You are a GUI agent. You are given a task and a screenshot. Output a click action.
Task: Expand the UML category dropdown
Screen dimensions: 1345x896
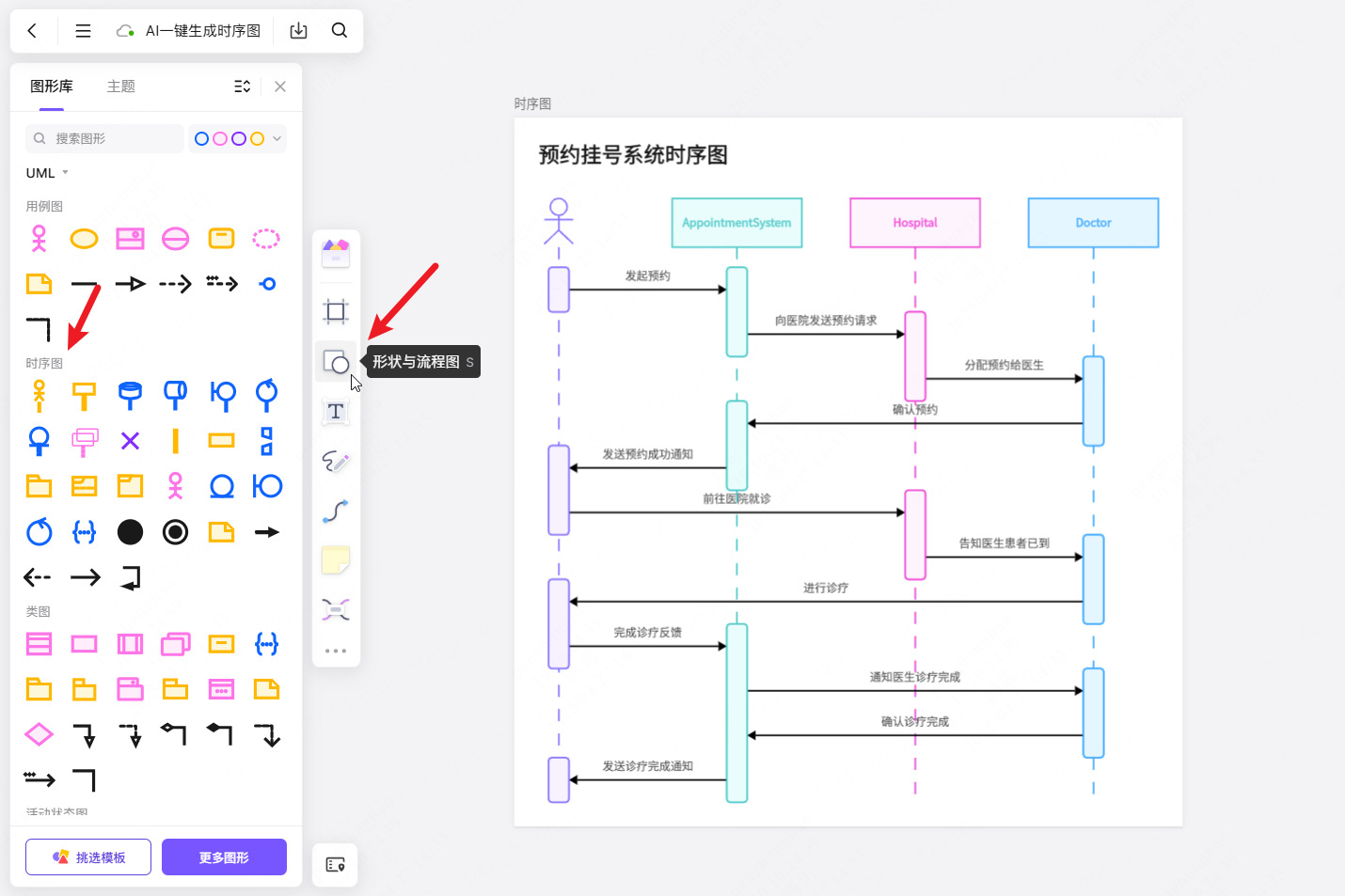coord(47,173)
